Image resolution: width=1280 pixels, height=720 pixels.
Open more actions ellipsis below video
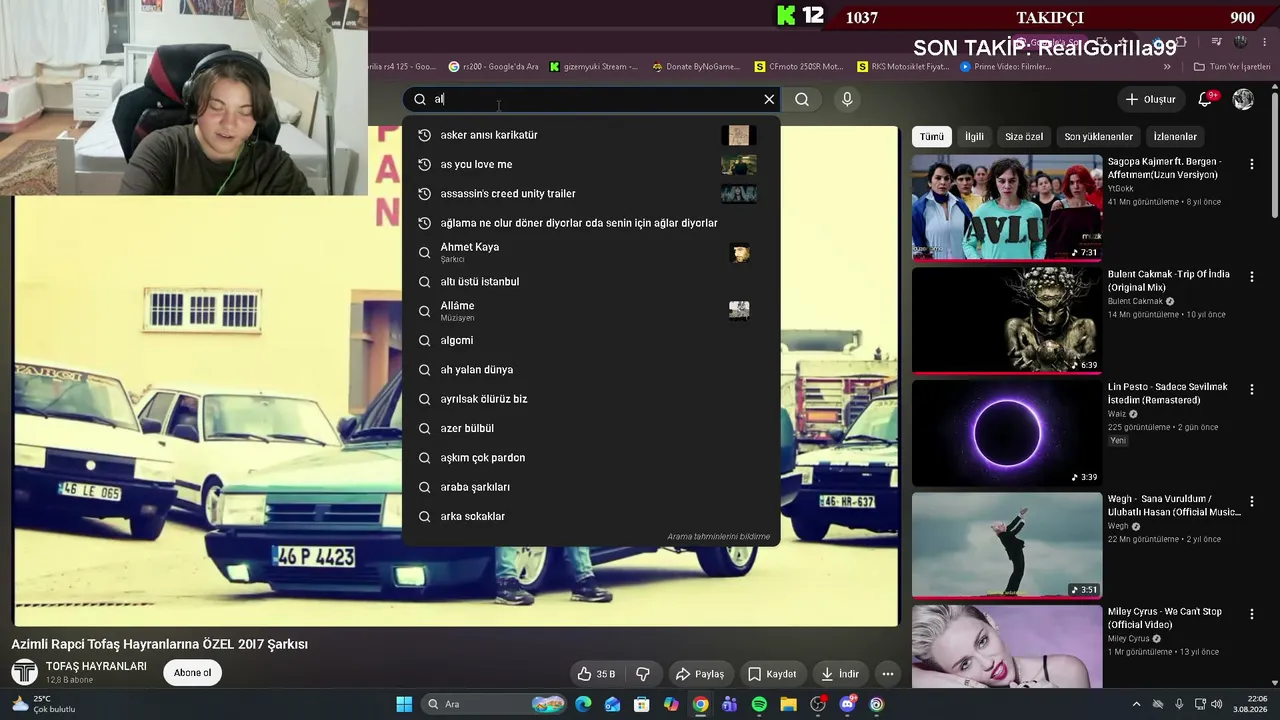click(x=887, y=674)
